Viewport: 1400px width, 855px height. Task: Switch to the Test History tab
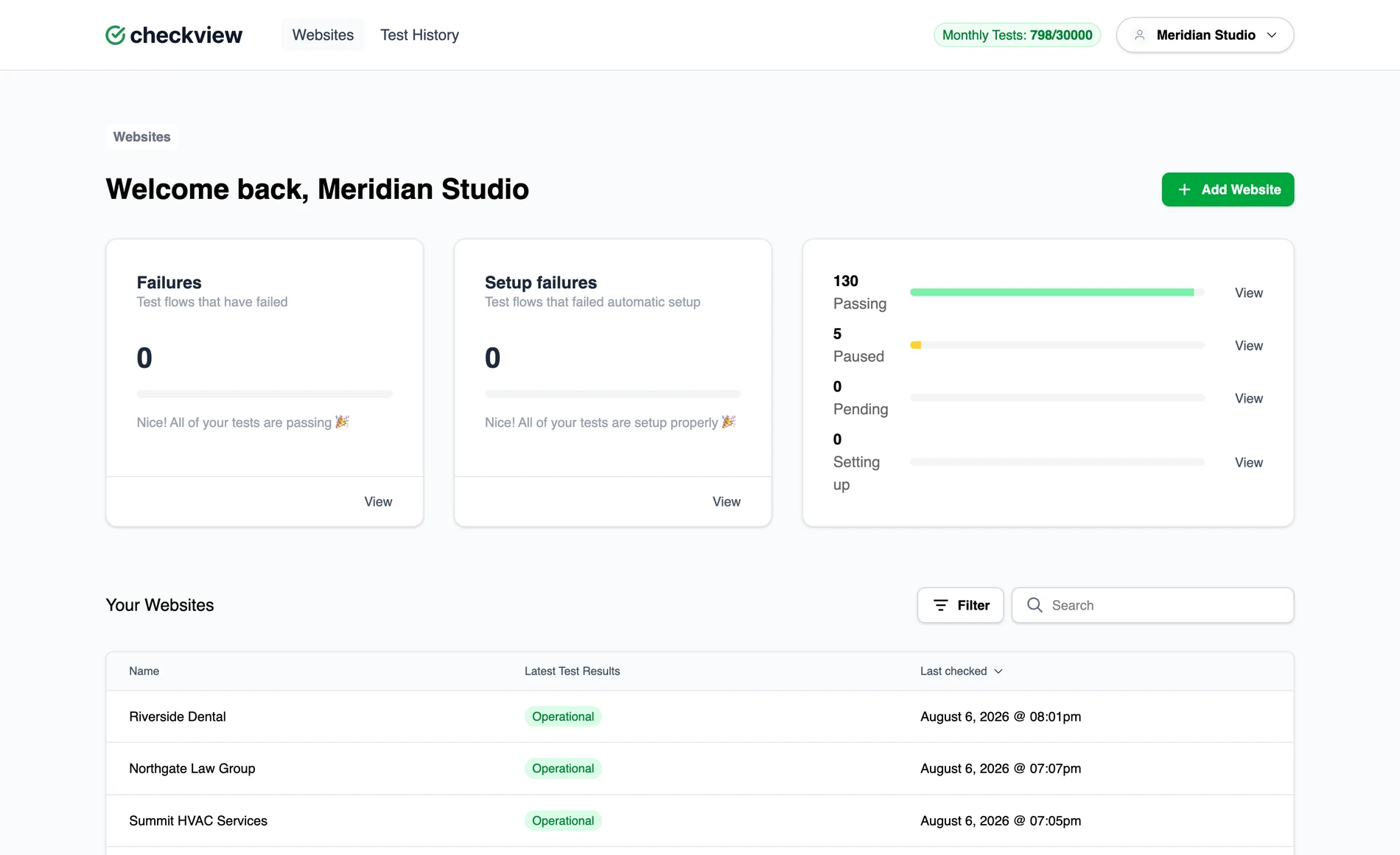(419, 35)
